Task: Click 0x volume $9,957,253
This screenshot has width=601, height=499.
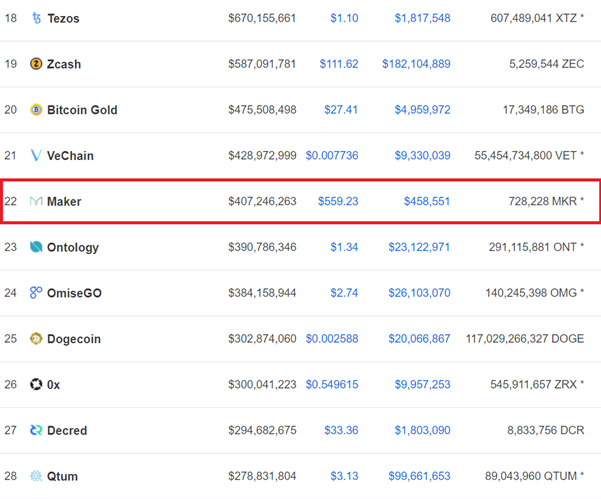Action: pyautogui.click(x=422, y=384)
